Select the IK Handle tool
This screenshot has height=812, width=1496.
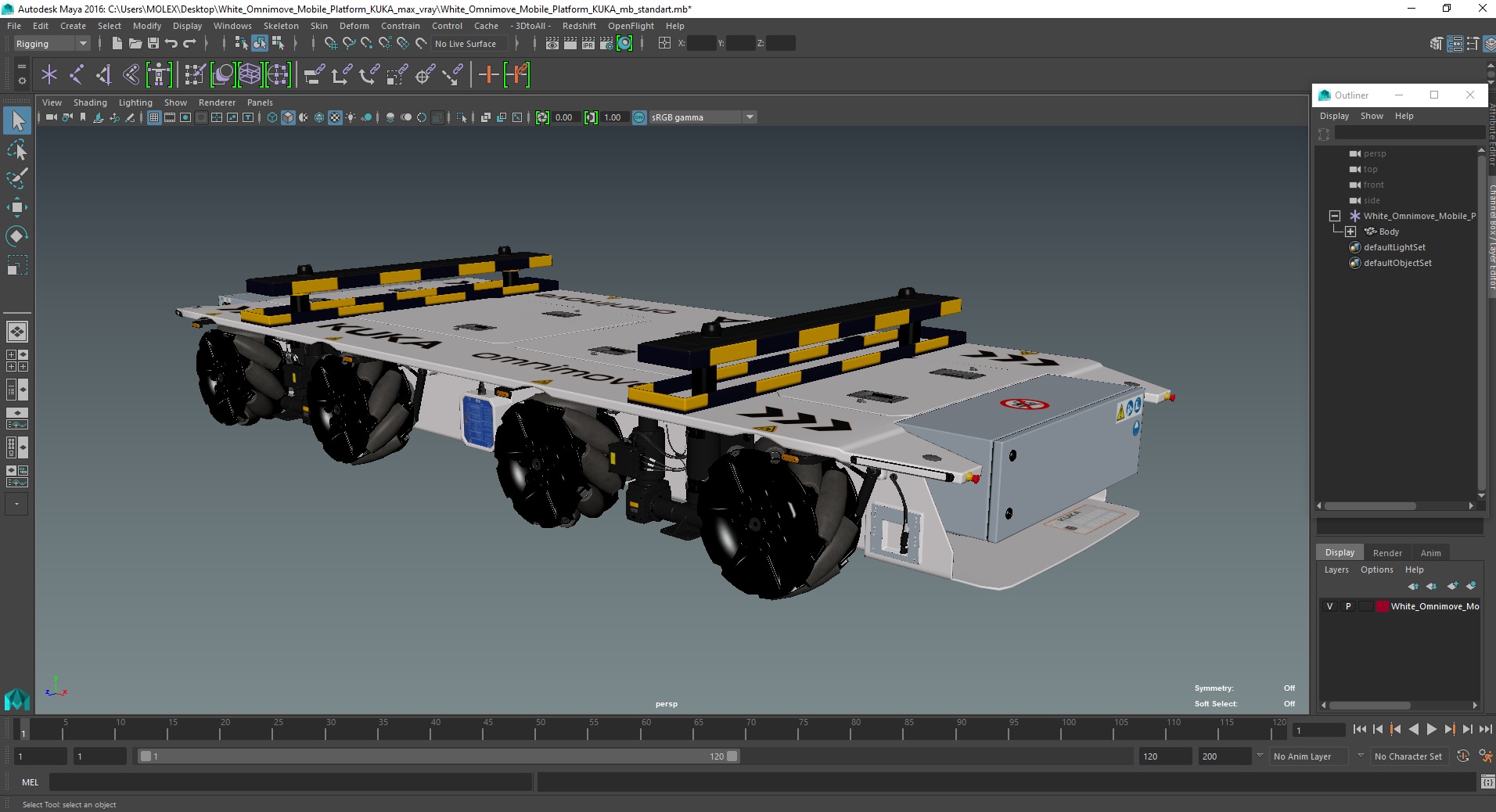tap(104, 75)
